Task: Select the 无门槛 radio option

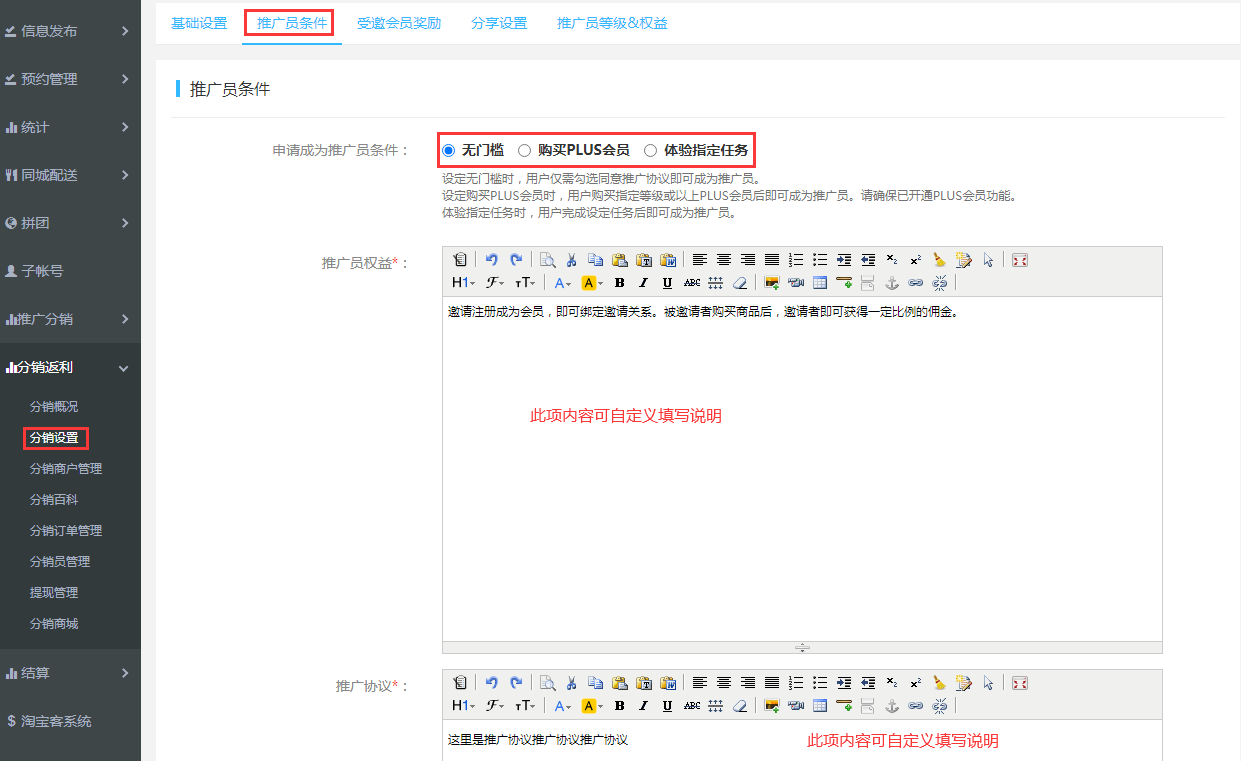Action: pos(449,151)
